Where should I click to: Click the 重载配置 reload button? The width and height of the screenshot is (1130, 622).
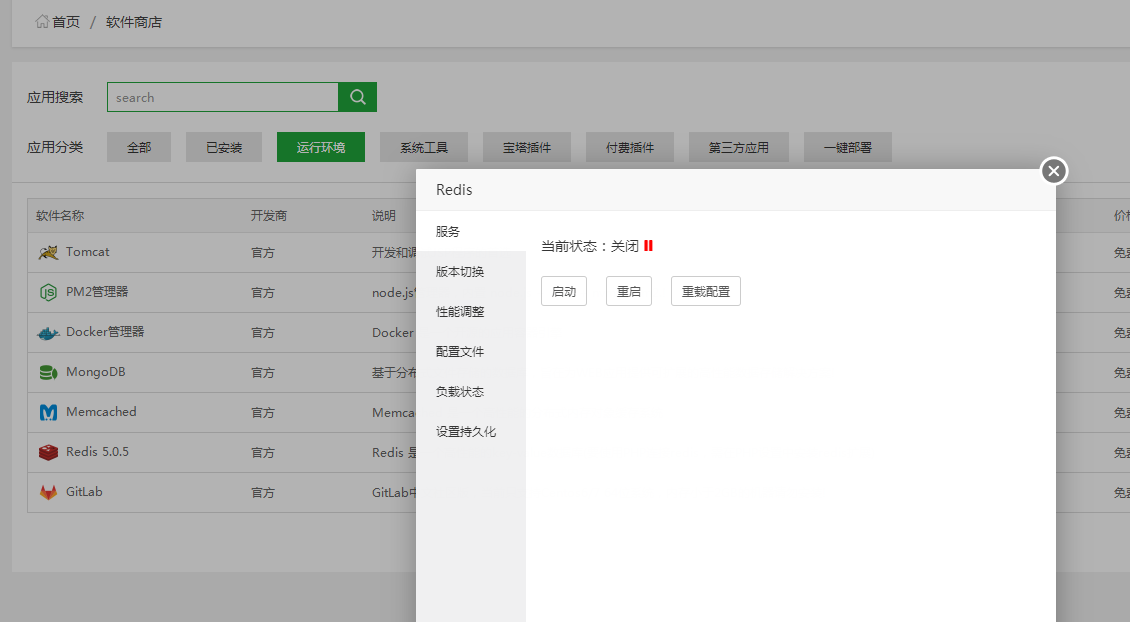[x=706, y=291]
